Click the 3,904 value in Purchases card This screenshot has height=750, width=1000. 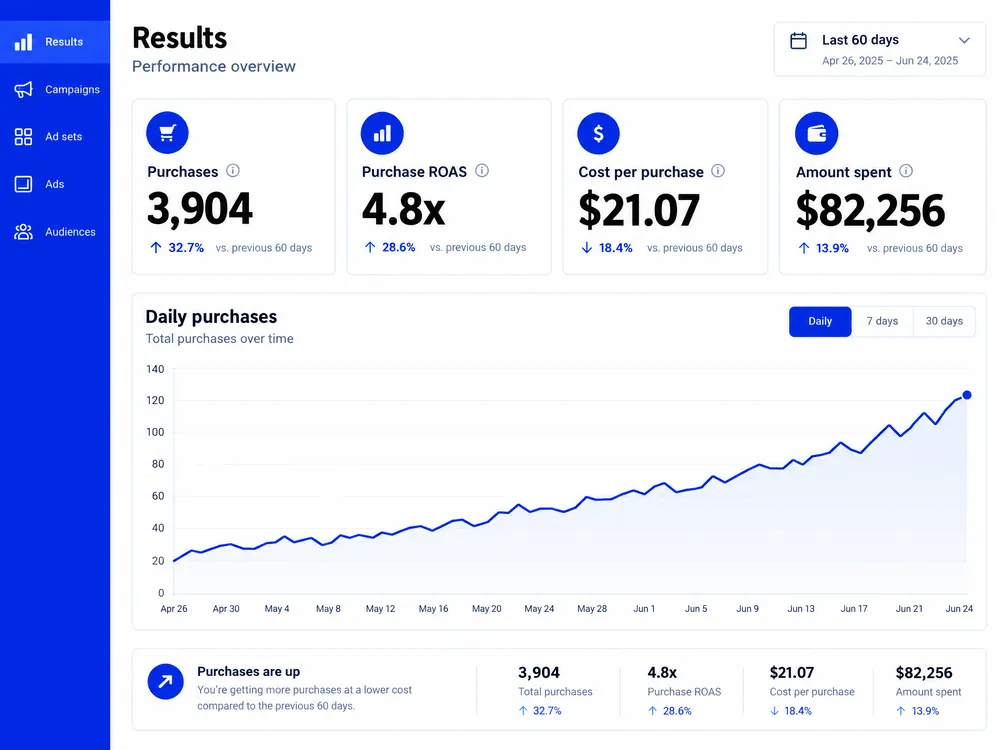200,209
